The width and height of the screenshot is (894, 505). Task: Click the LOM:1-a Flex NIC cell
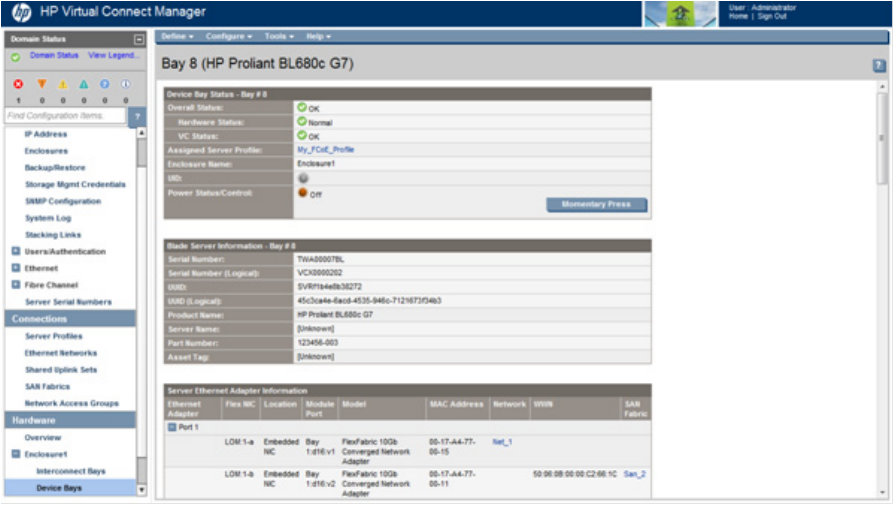pyautogui.click(x=239, y=442)
